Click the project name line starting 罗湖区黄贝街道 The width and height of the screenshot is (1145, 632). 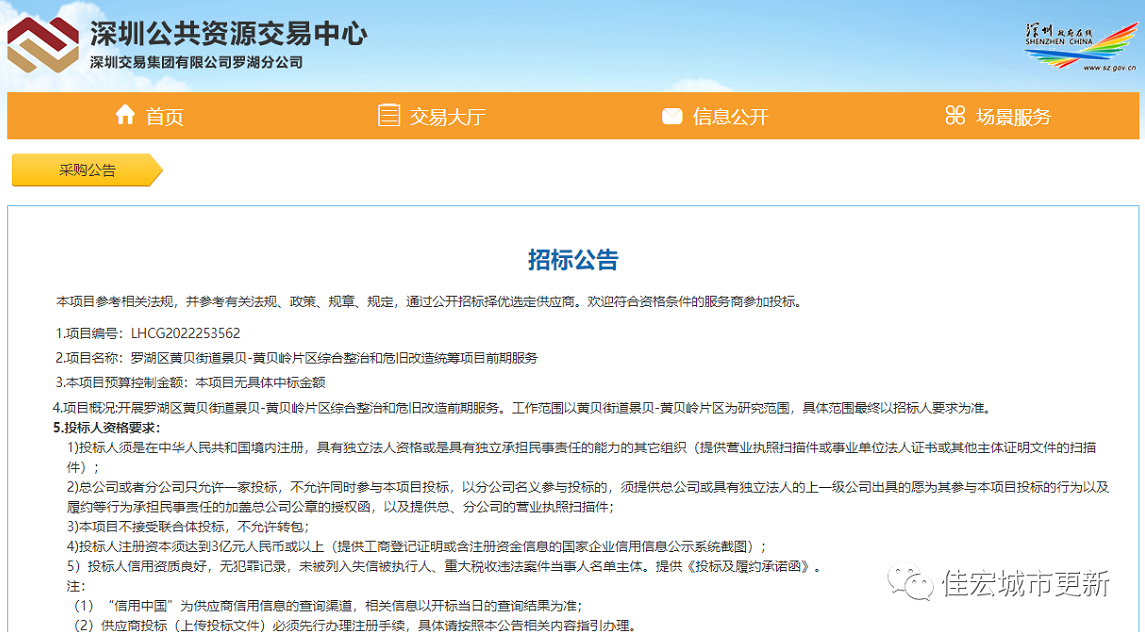point(334,358)
